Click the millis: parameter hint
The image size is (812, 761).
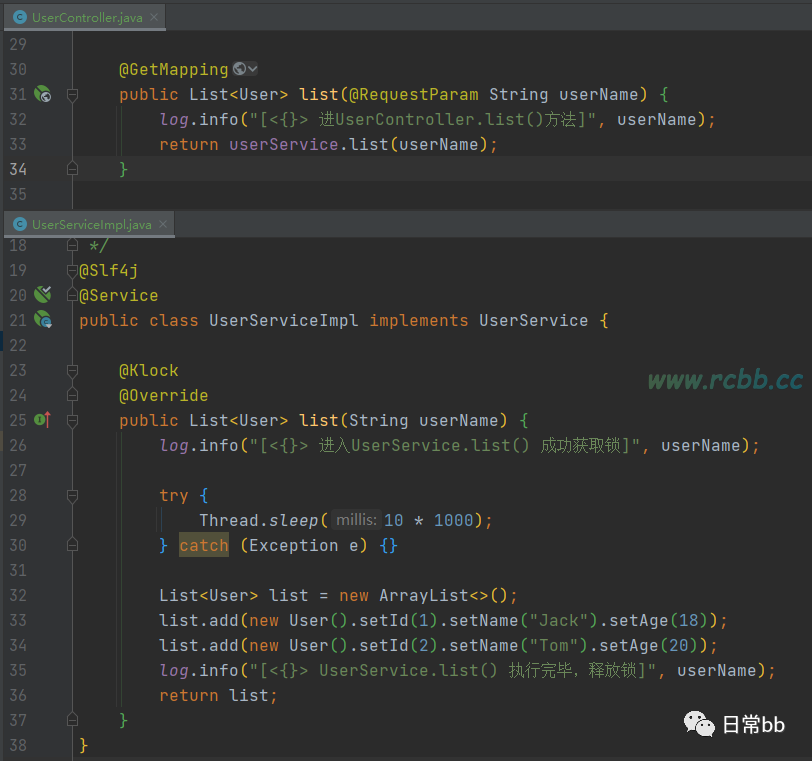(x=356, y=520)
